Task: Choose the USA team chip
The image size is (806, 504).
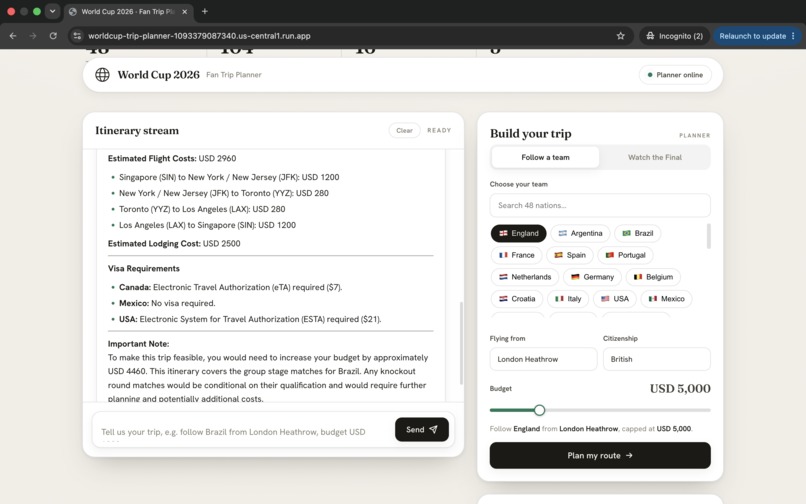Action: (x=615, y=299)
